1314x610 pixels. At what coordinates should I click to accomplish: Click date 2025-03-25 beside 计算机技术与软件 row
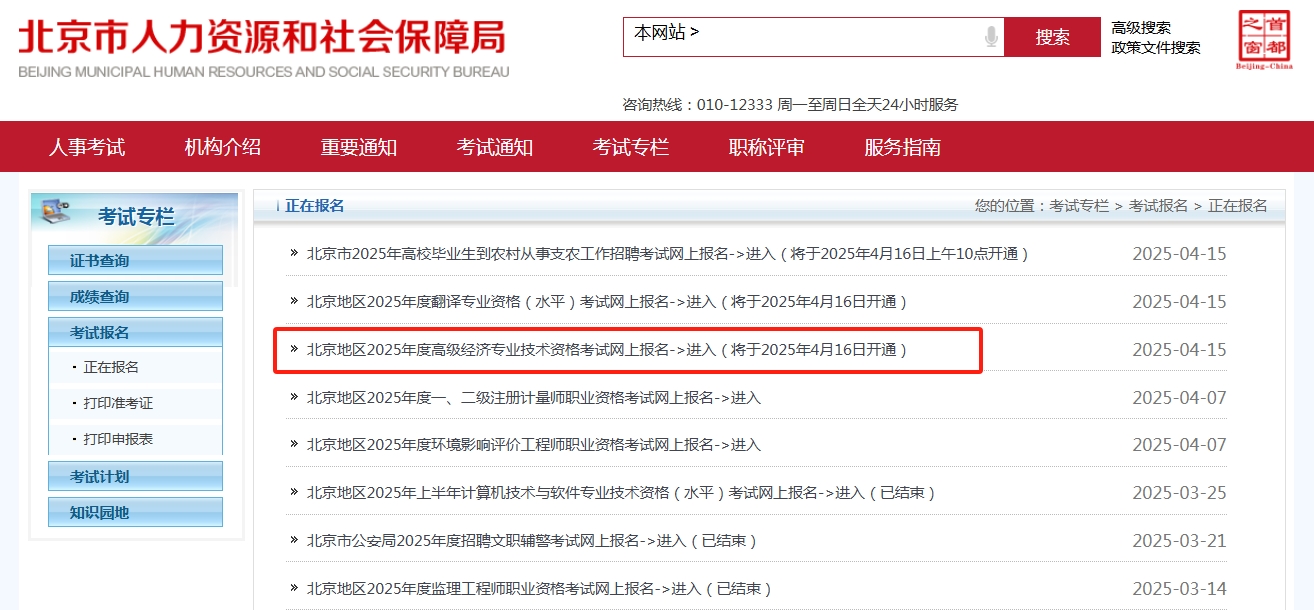click(x=1179, y=493)
